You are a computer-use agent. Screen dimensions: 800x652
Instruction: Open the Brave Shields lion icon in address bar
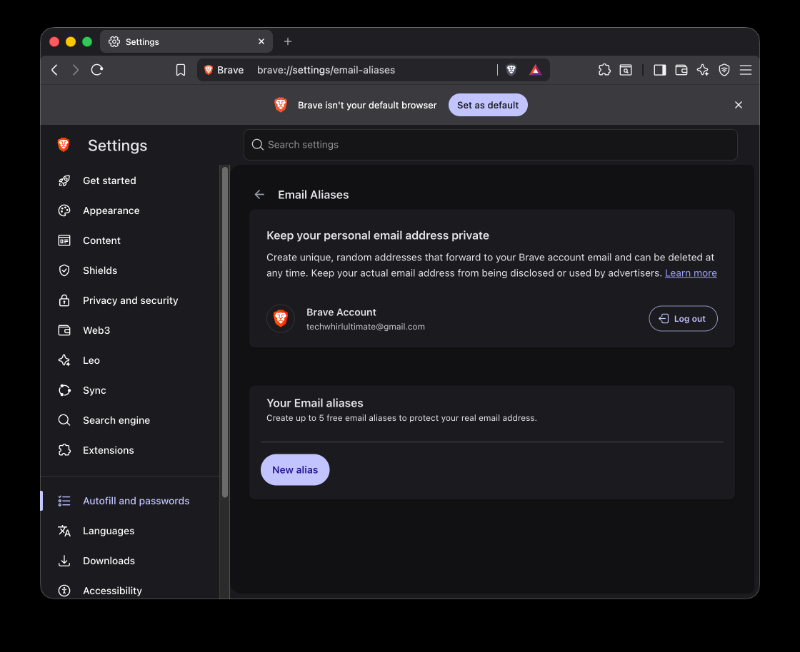[511, 70]
